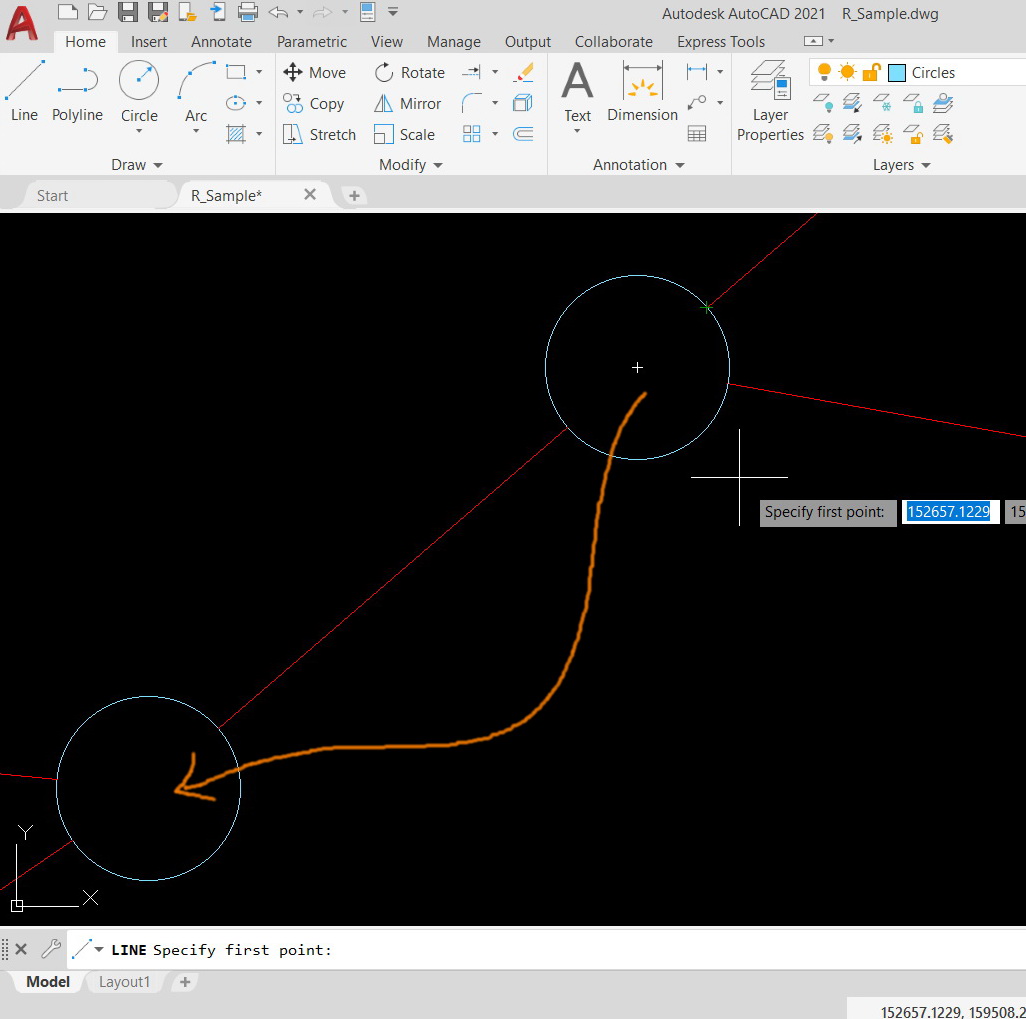Click the Plot printer icon
The height and width of the screenshot is (1019, 1026).
tap(248, 12)
